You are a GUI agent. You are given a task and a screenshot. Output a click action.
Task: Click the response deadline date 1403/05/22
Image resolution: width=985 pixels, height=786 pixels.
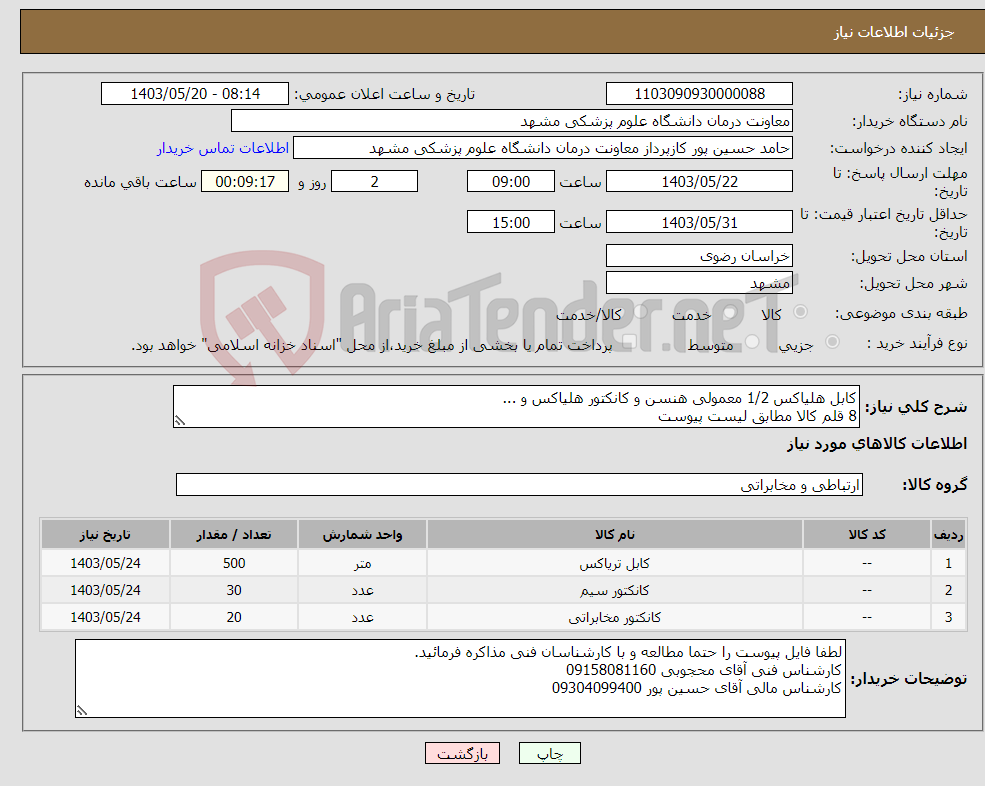699,182
